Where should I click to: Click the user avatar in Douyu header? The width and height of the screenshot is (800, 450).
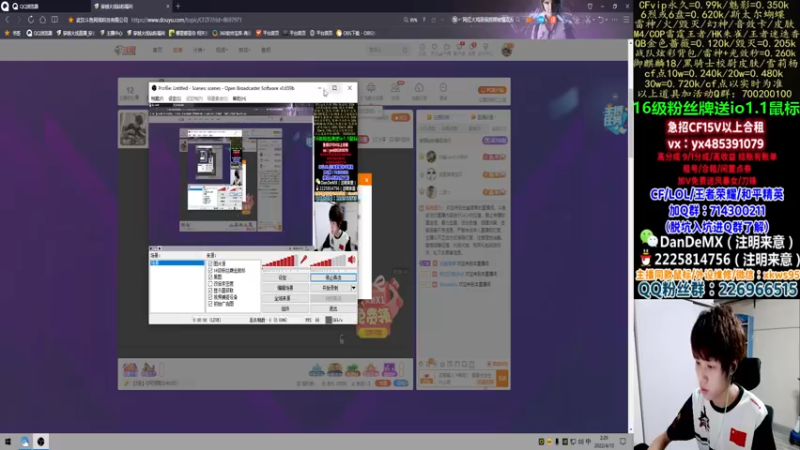(507, 49)
